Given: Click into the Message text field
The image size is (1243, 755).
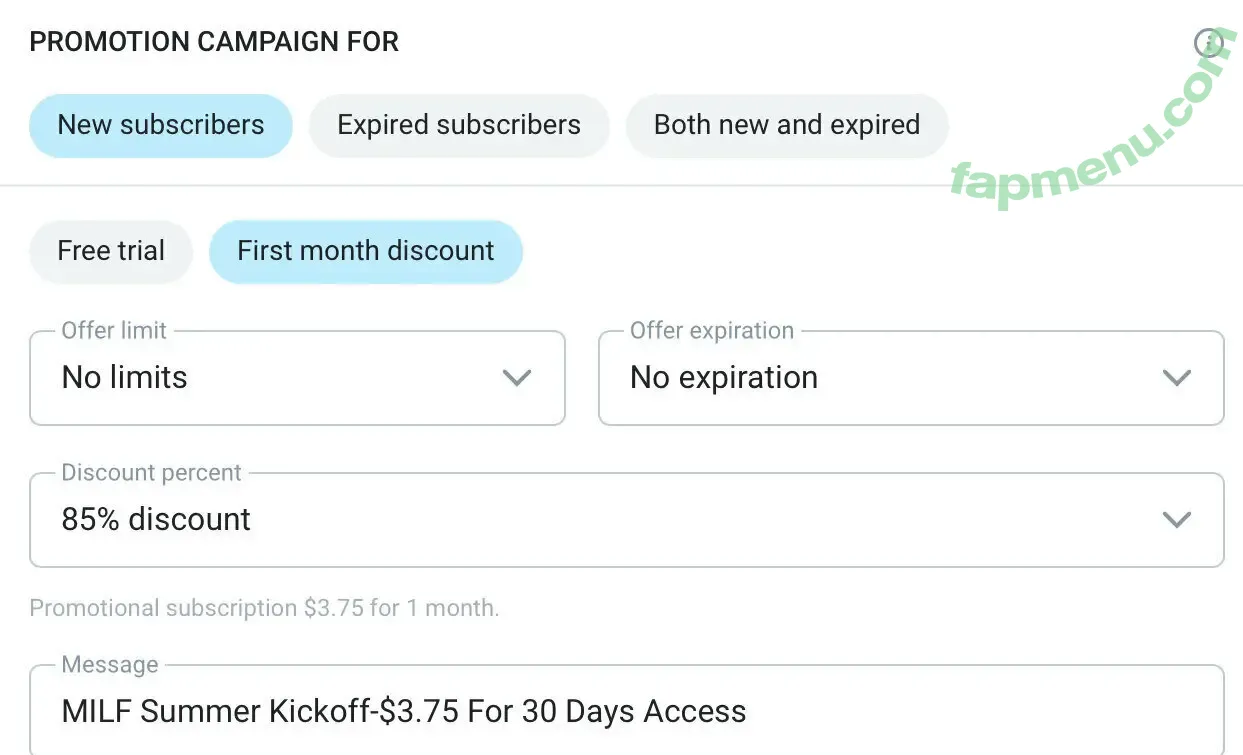Looking at the screenshot, I should 626,712.
